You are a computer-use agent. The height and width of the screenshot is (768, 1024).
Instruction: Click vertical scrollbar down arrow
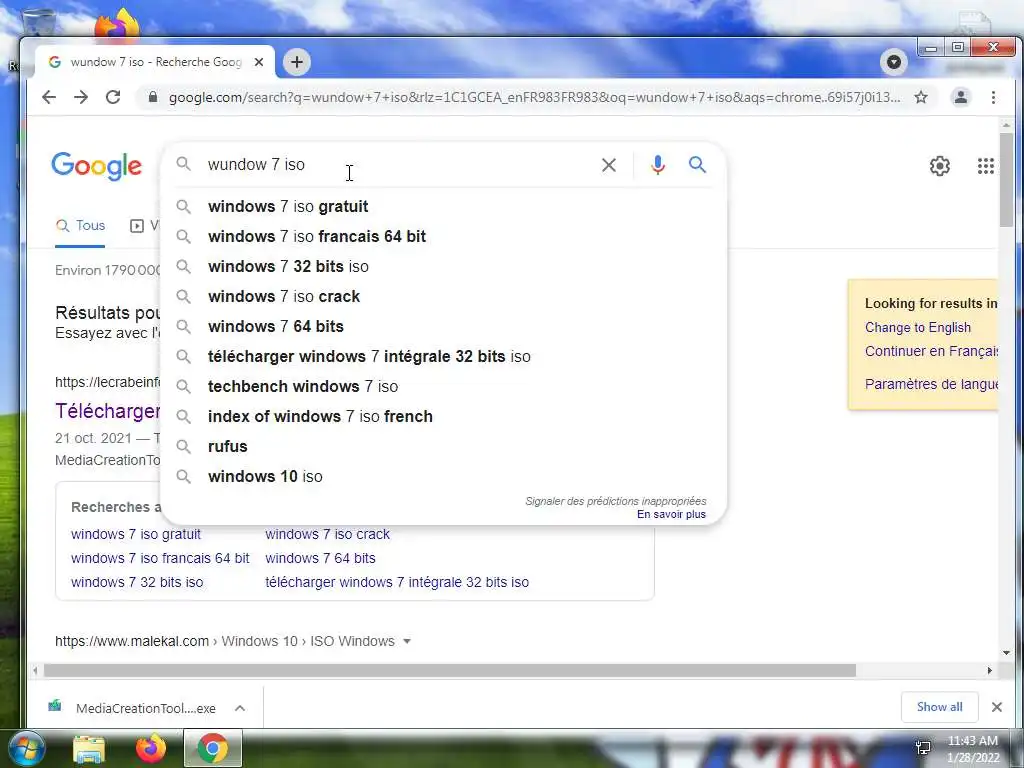pos(1006,653)
